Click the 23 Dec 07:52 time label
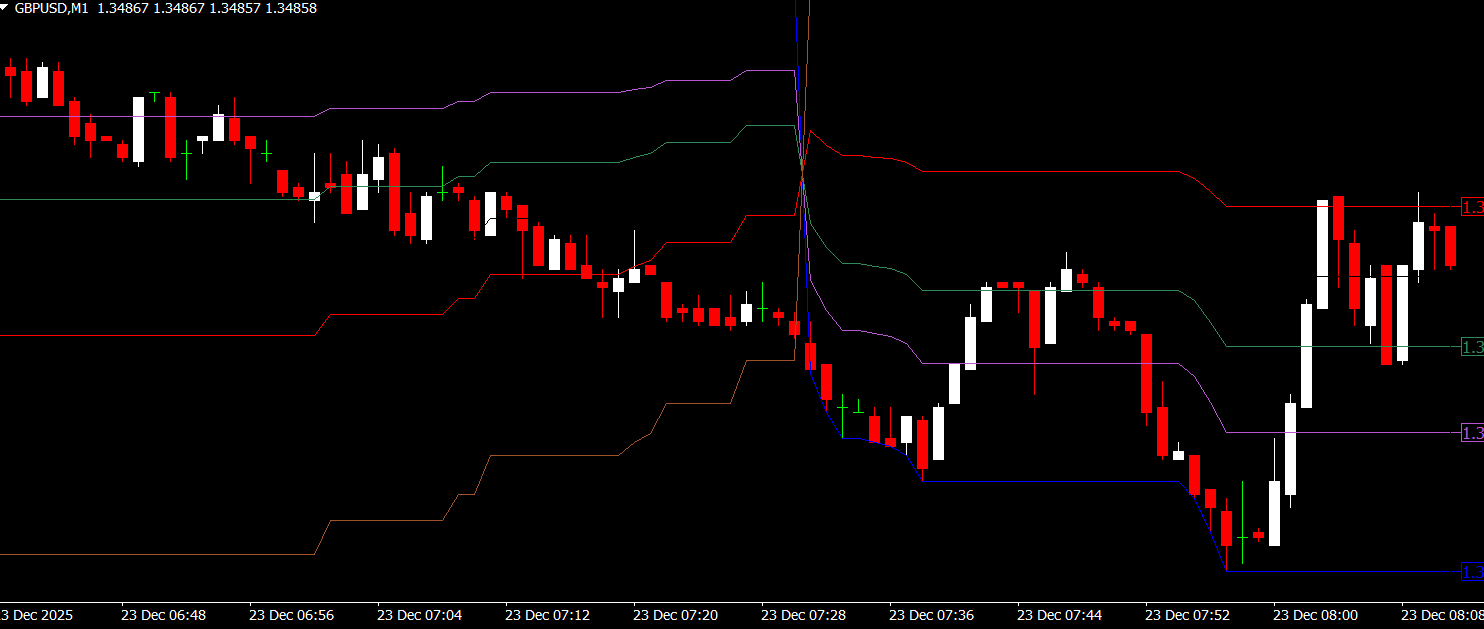 tap(1187, 614)
